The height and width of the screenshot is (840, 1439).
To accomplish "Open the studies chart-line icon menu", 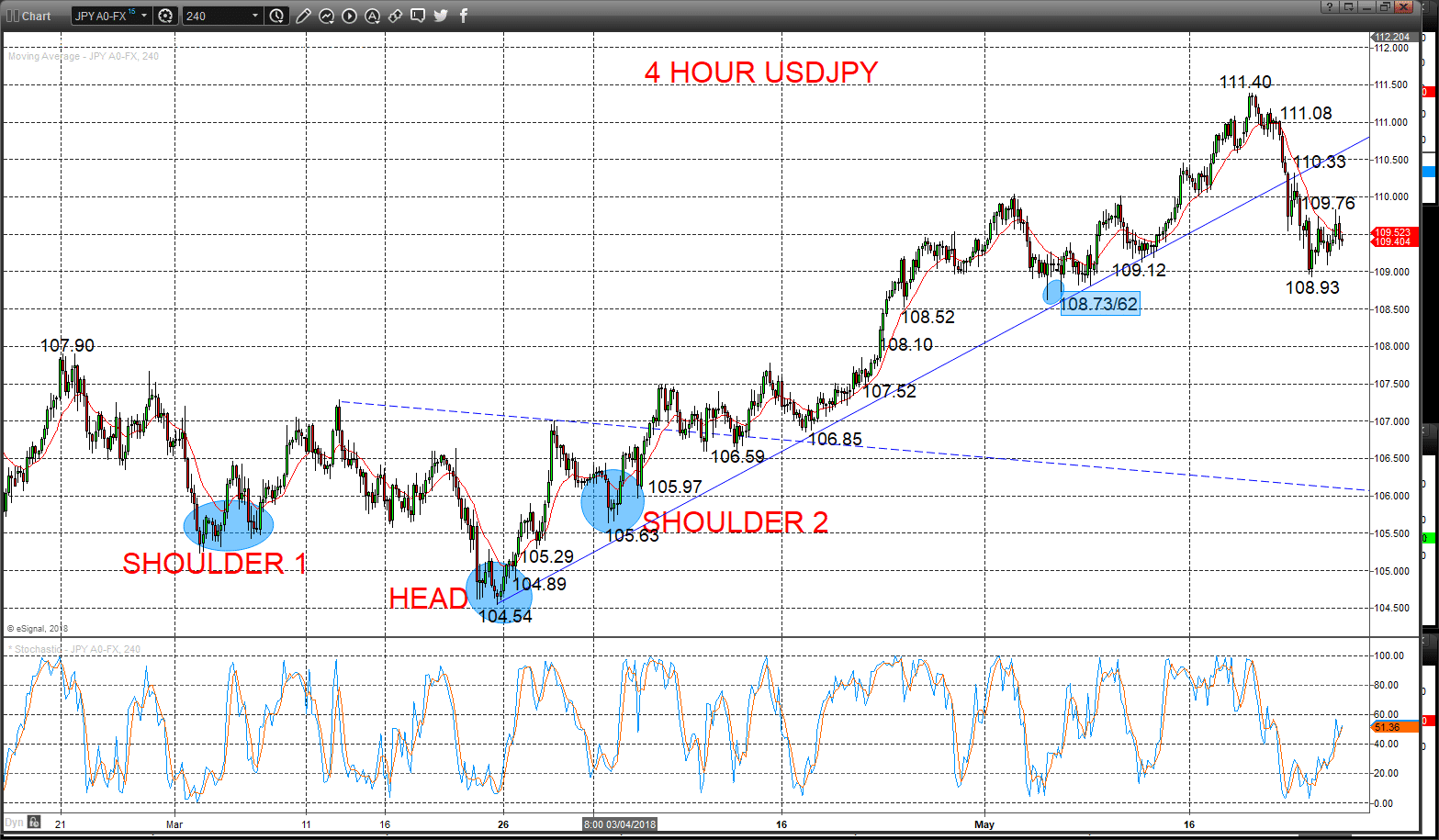I will 326,16.
